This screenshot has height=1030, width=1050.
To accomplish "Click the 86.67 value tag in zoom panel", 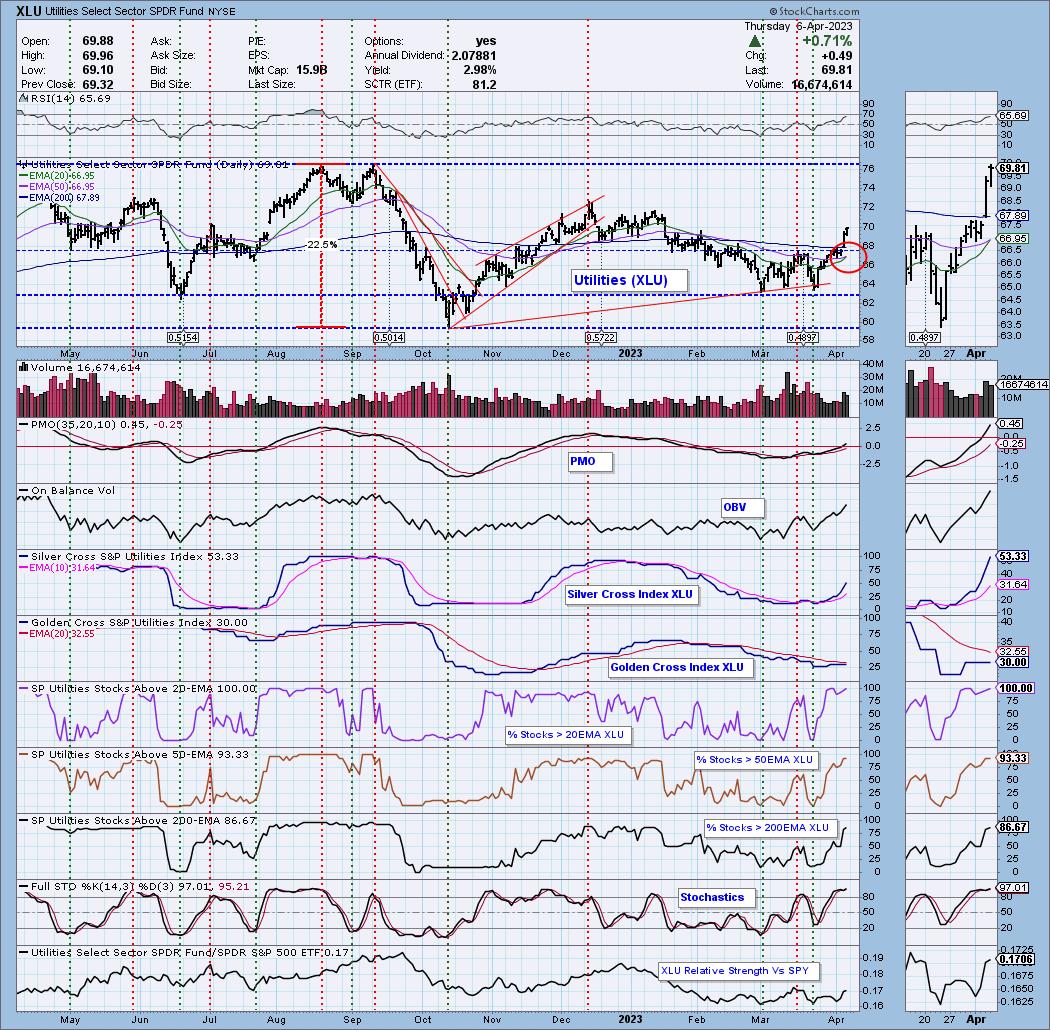I will (x=1012, y=827).
